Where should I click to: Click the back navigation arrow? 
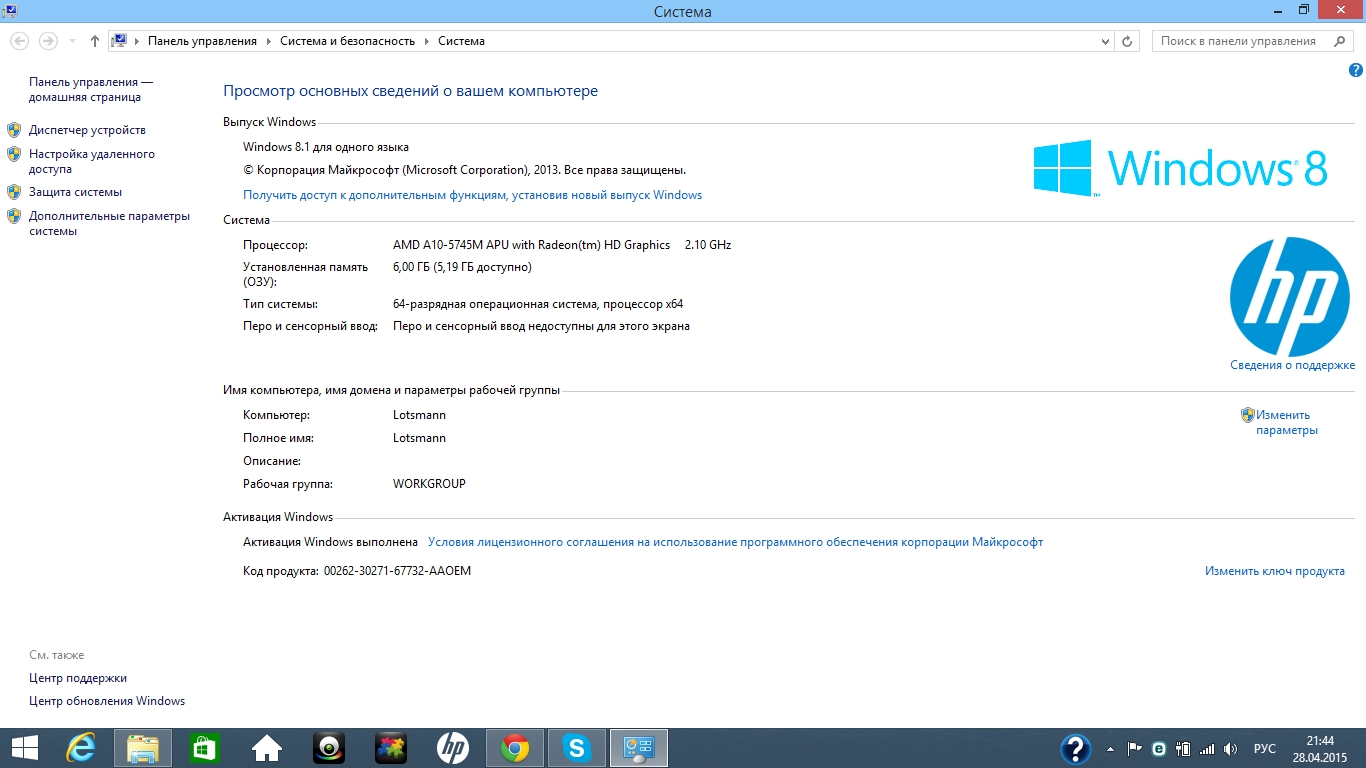click(20, 41)
